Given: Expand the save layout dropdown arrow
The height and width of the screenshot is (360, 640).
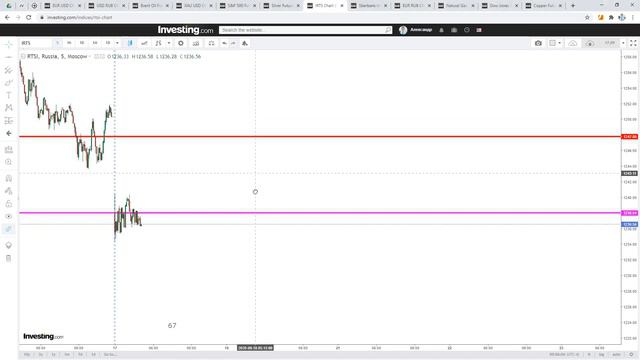Looking at the screenshot, I should (623, 43).
